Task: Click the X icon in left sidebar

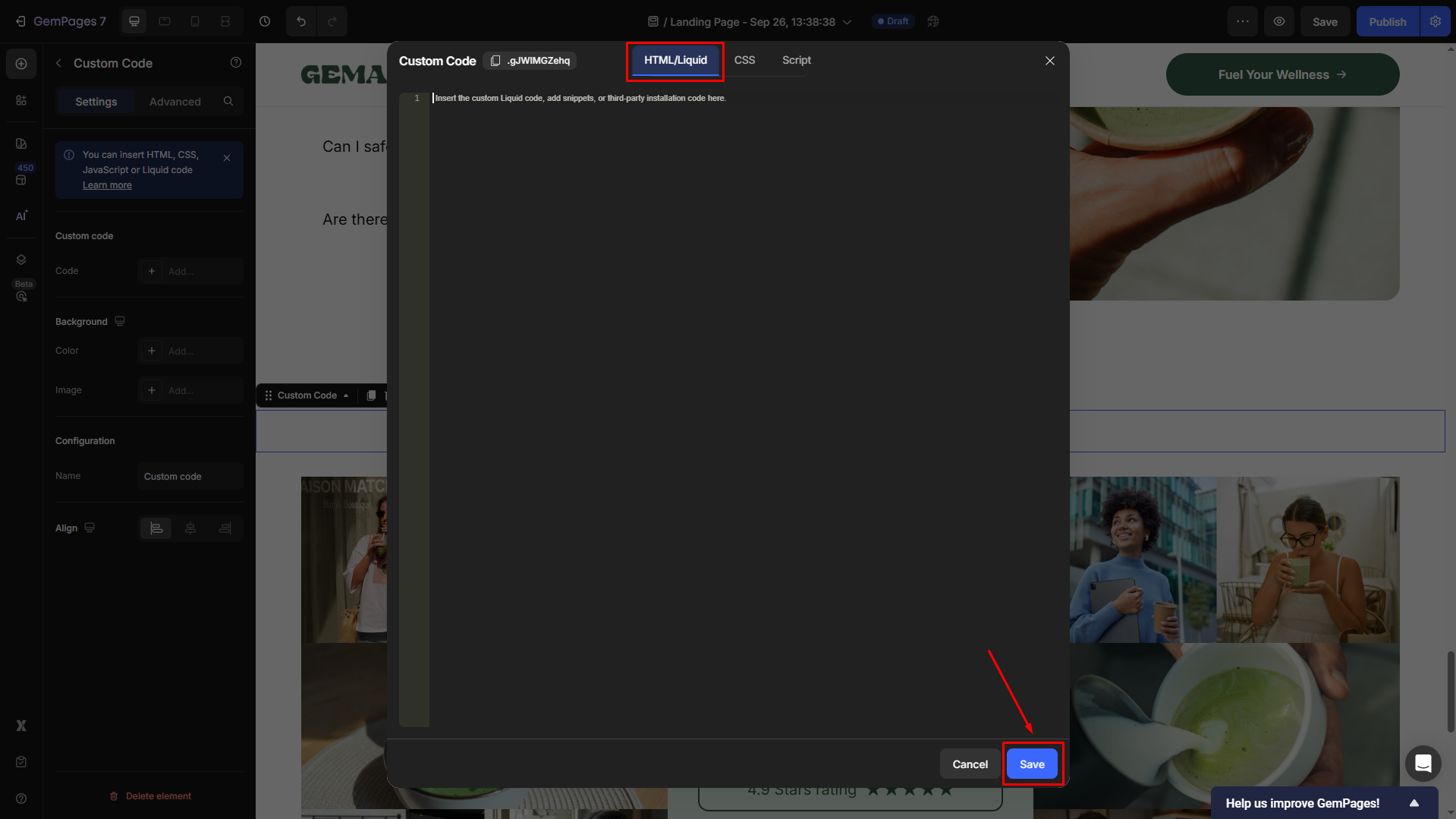Action: point(21,726)
